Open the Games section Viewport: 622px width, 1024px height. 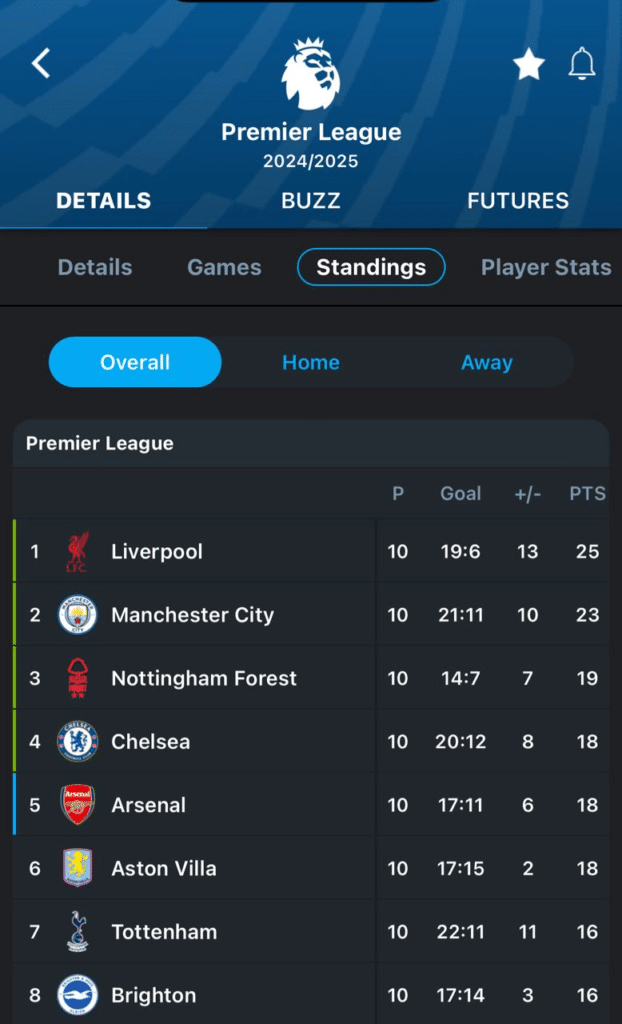click(224, 267)
